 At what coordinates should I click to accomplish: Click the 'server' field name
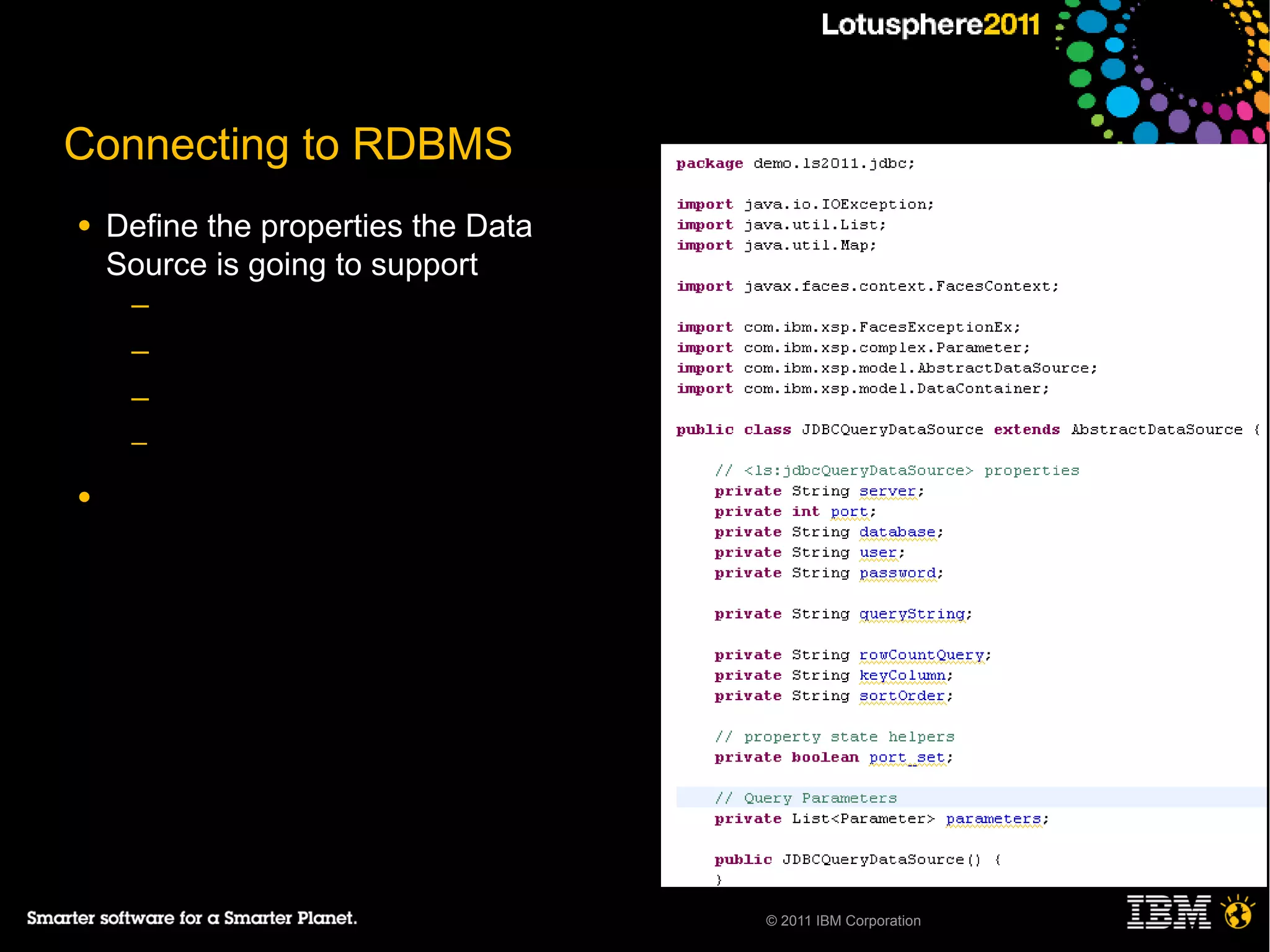pyautogui.click(x=887, y=491)
